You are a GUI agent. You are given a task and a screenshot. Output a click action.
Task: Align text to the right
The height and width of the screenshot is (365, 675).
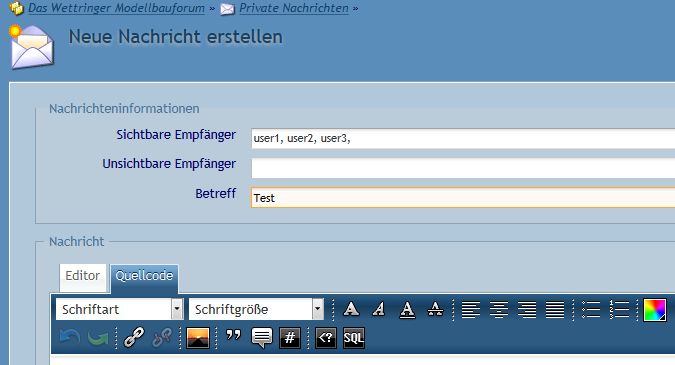[527, 309]
